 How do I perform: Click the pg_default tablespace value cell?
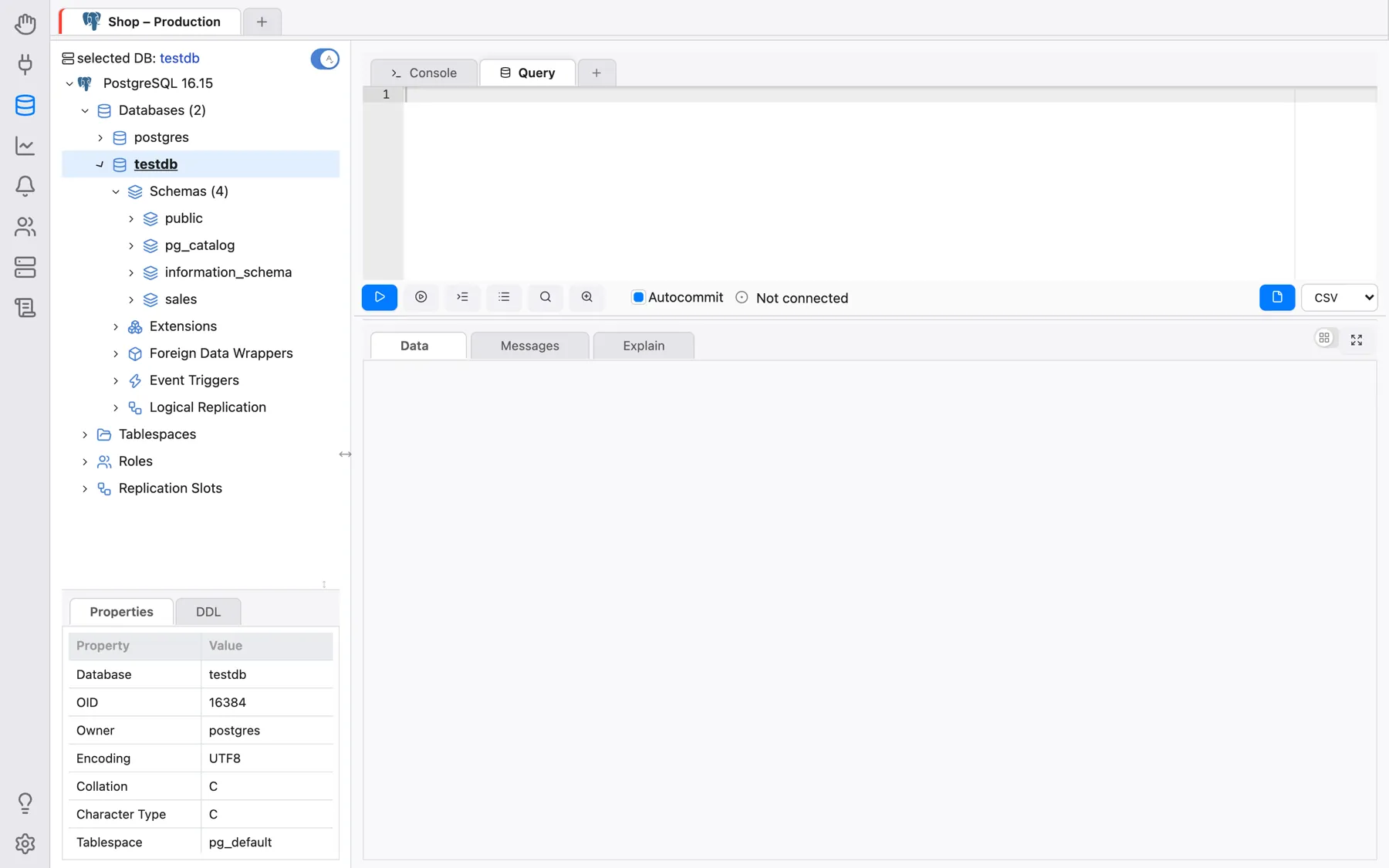pyautogui.click(x=267, y=842)
